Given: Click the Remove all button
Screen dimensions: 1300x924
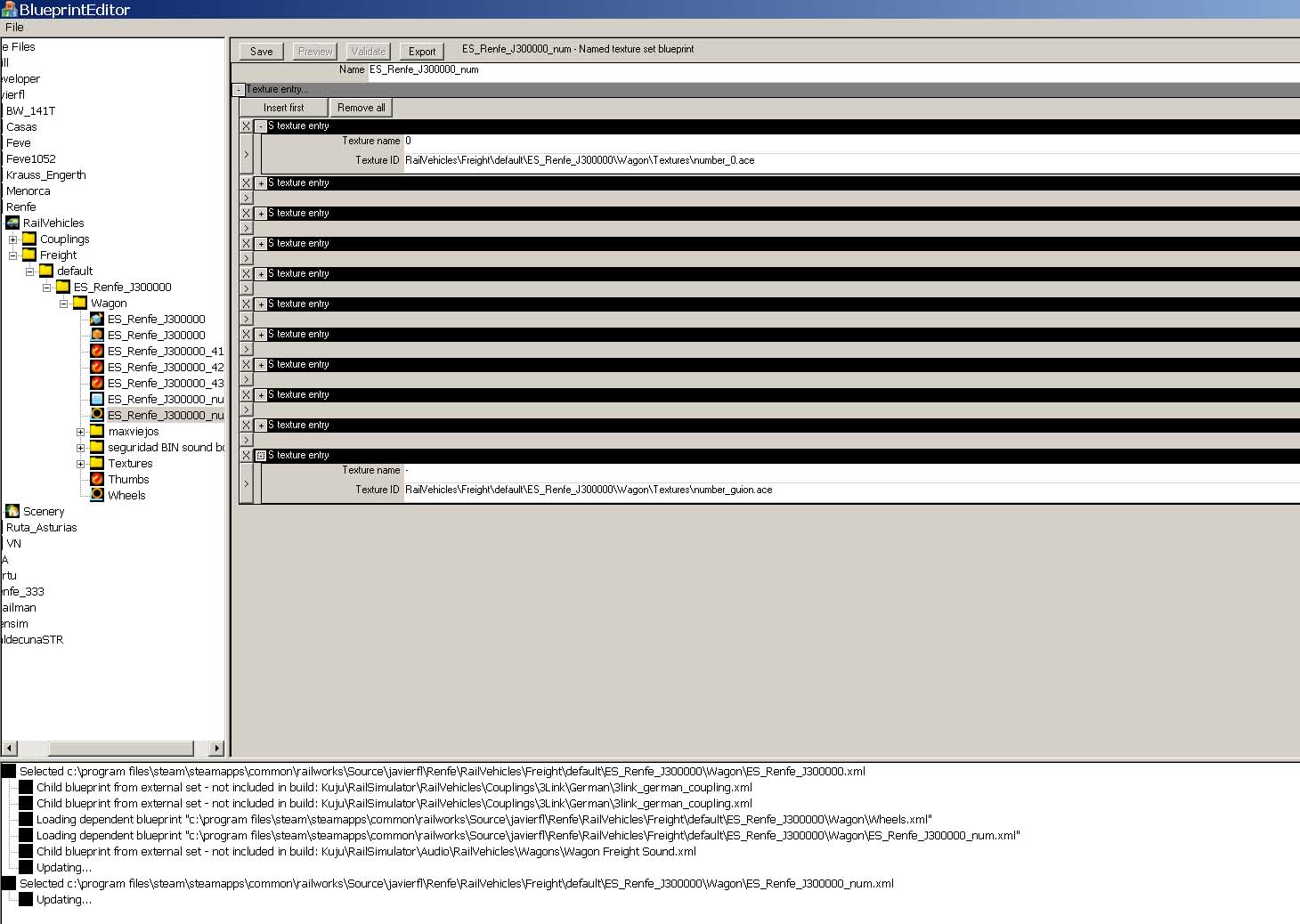Looking at the screenshot, I should point(361,108).
